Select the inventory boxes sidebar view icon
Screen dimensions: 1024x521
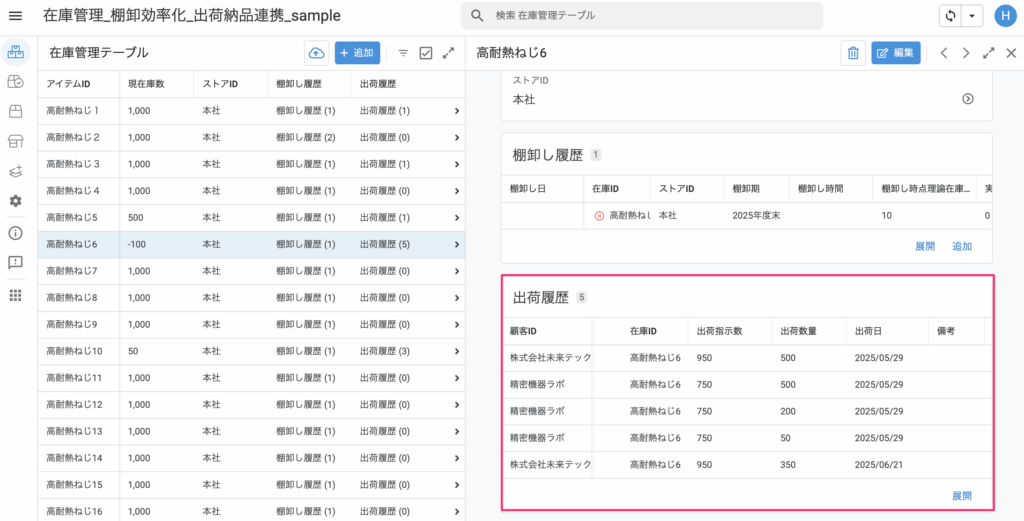(x=16, y=53)
